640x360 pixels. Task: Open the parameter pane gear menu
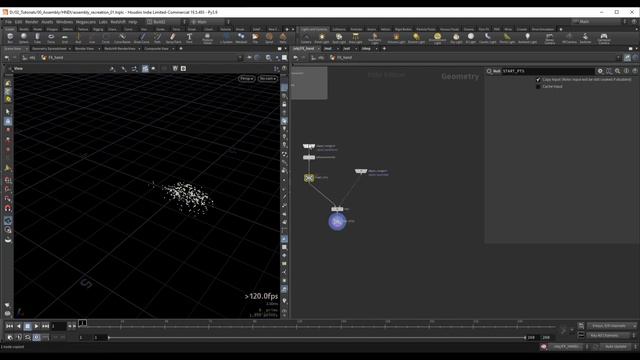point(600,71)
